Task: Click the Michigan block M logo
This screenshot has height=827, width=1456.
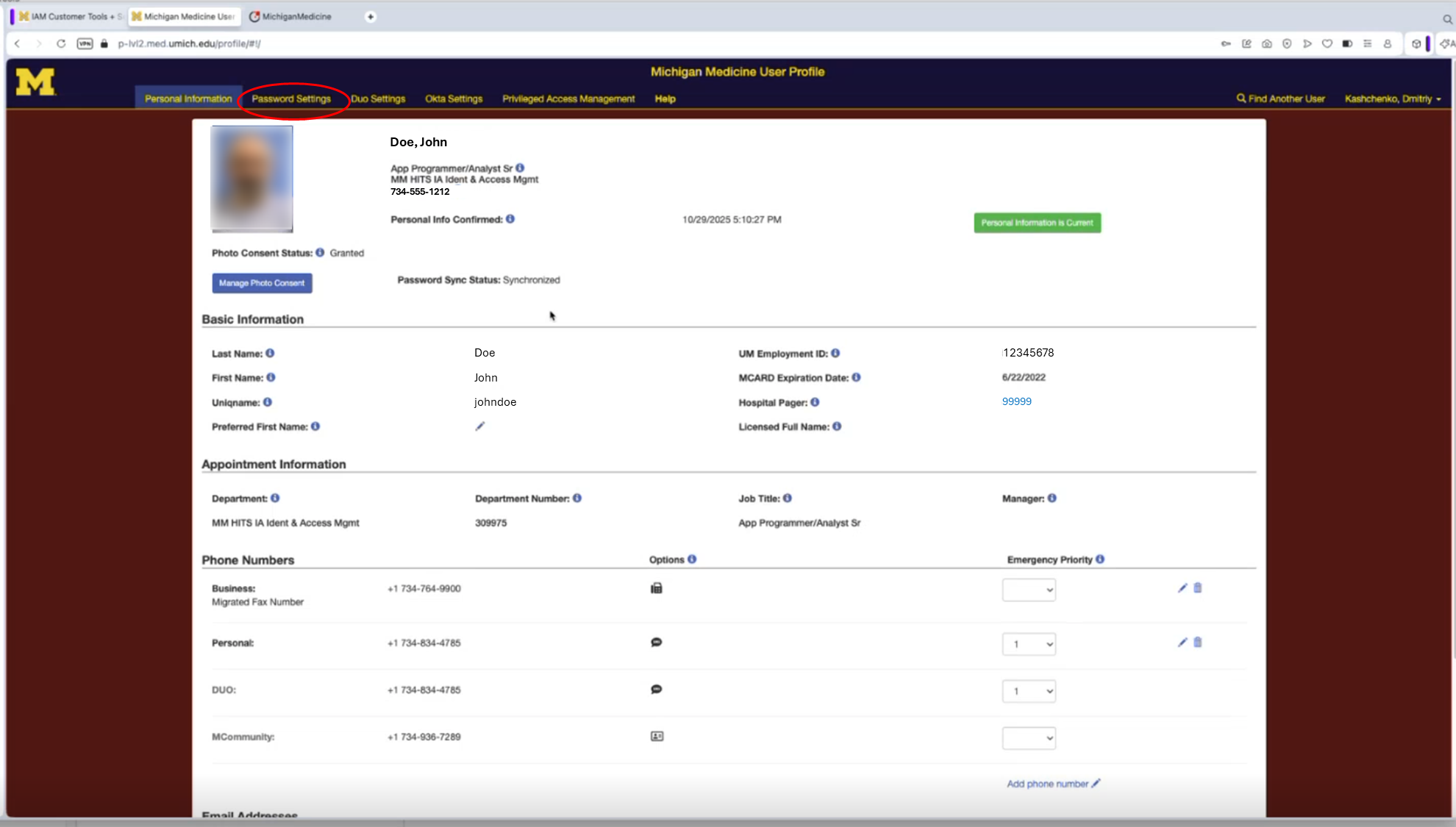Action: 35,82
